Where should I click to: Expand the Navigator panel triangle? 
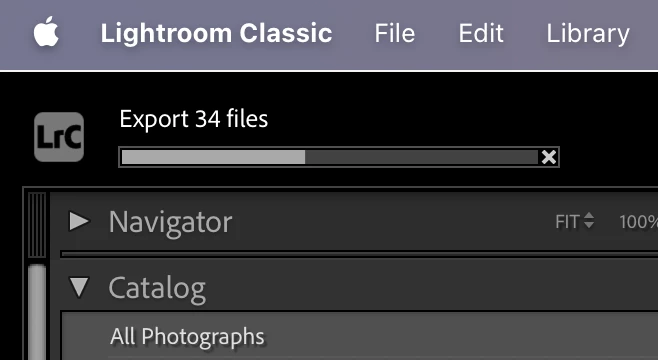[79, 221]
